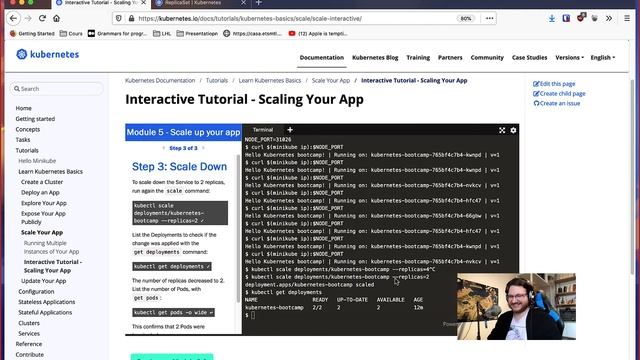This screenshot has height=360, width=640.
Task: Open the Community nav item
Action: tap(487, 58)
